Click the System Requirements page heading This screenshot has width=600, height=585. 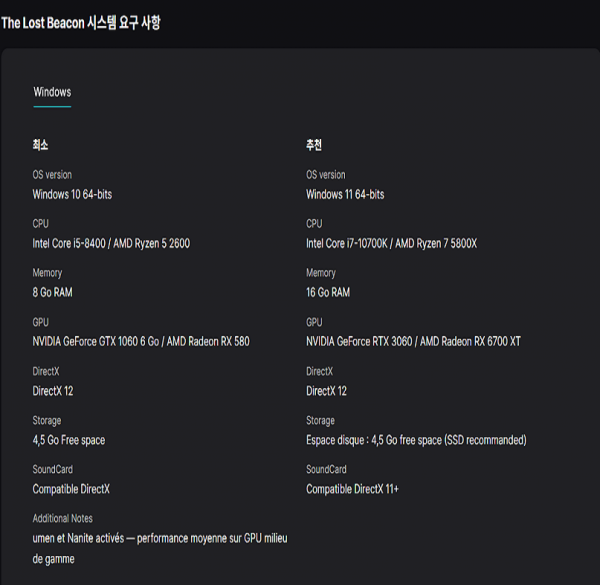(81, 22)
